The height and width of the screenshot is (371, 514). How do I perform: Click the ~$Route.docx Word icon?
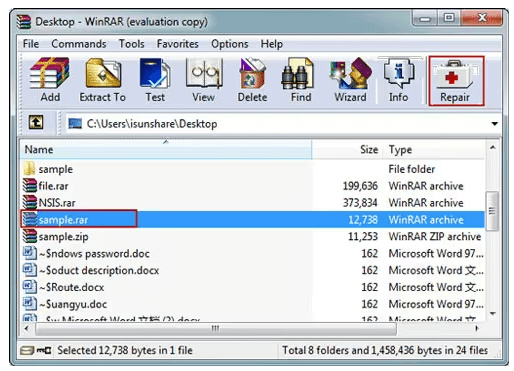tap(29, 287)
